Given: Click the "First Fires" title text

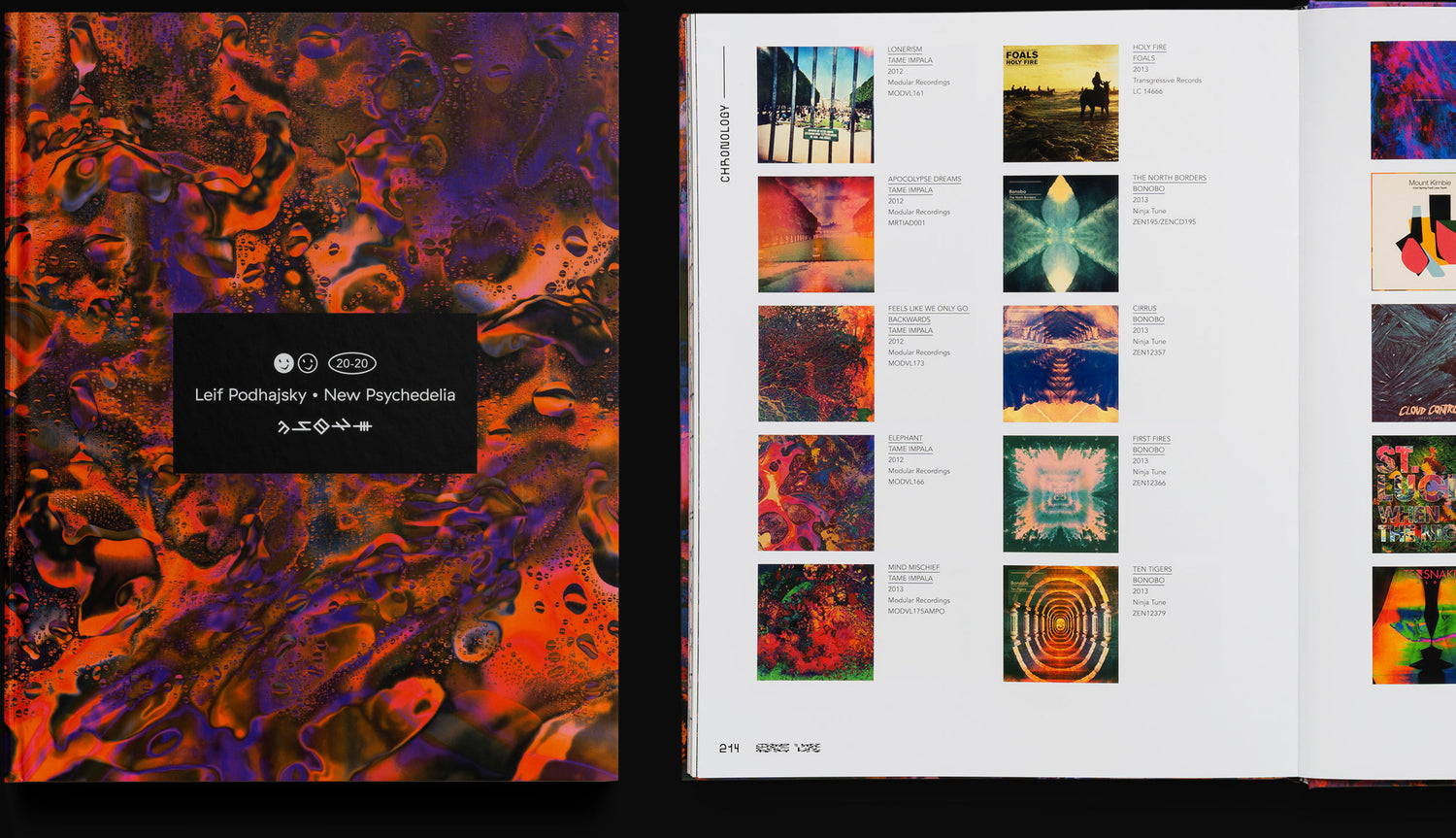Looking at the screenshot, I should click(x=1151, y=439).
